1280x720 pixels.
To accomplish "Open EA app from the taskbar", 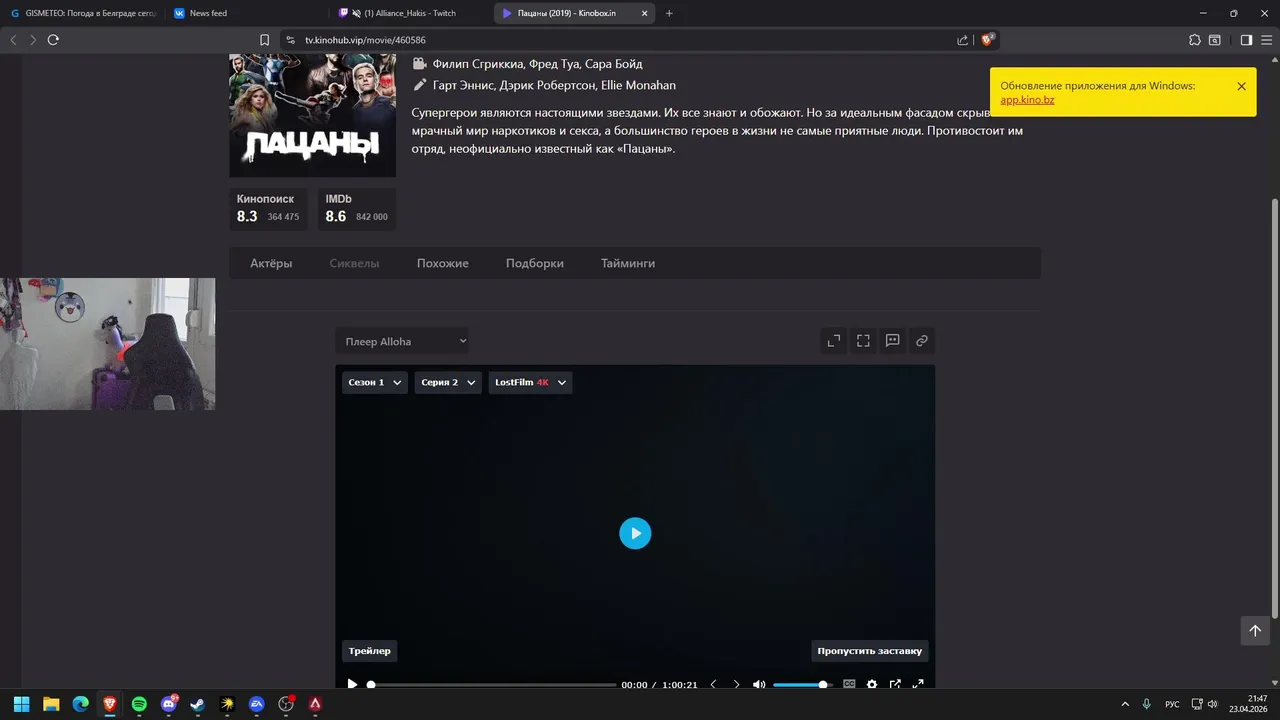I will click(257, 704).
